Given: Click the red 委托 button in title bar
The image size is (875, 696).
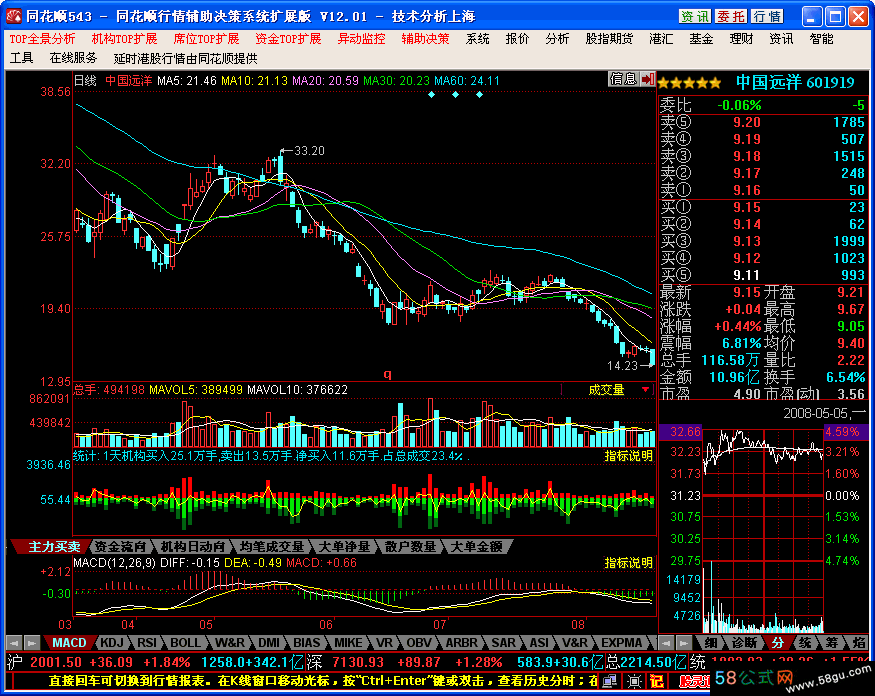Looking at the screenshot, I should point(731,17).
